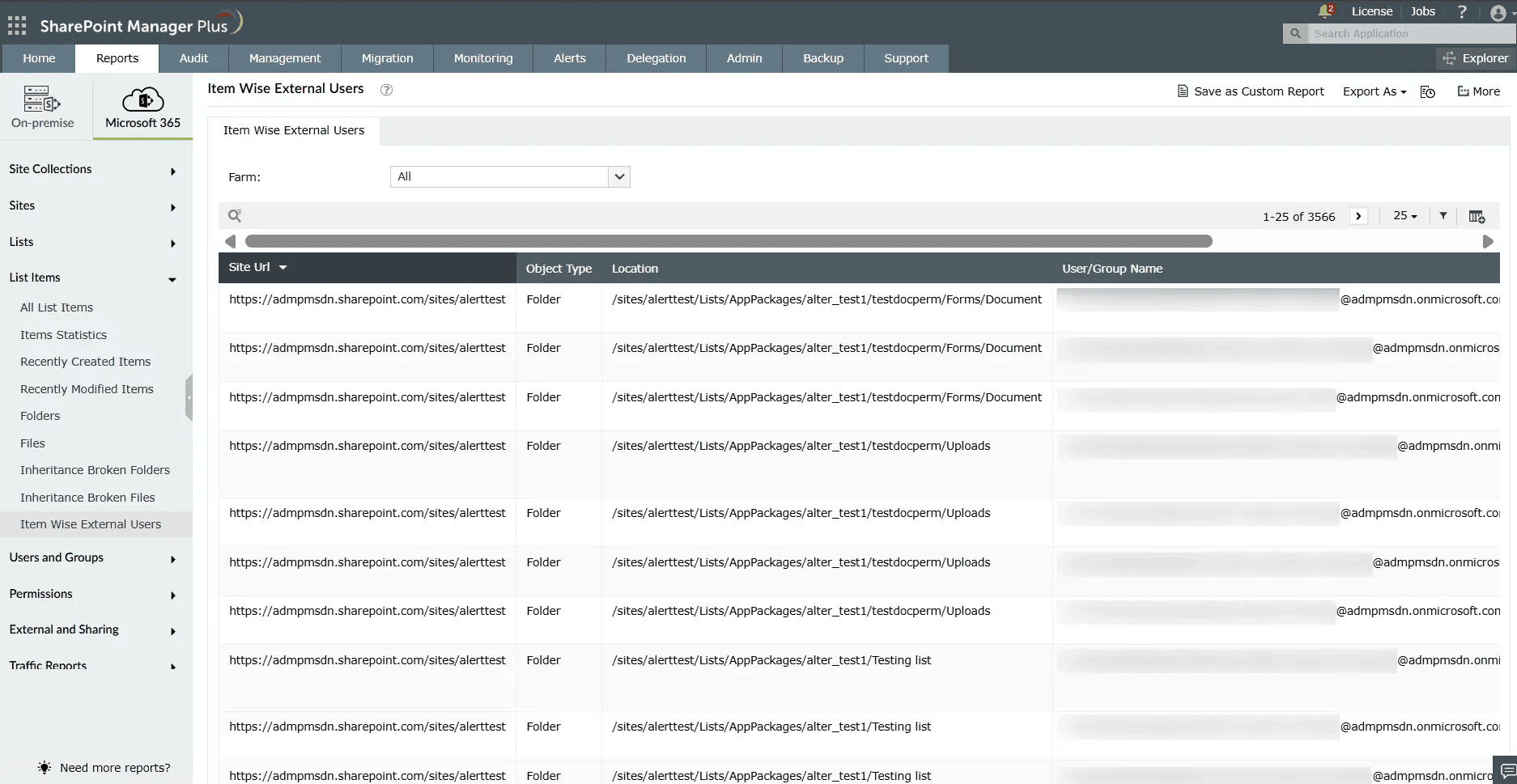The width and height of the screenshot is (1517, 784).
Task: Open Inheritance Broken Files report
Action: 87,498
